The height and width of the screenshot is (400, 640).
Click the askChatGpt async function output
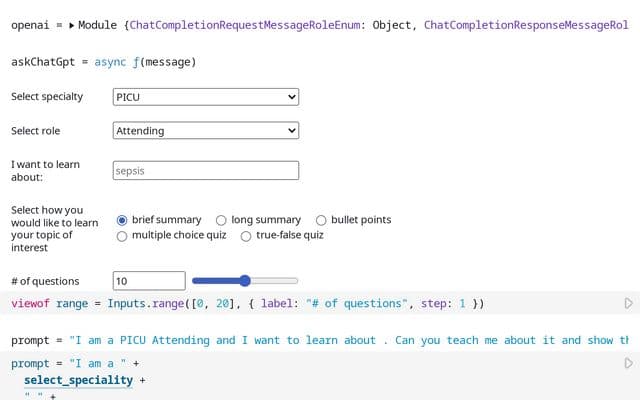(145, 62)
